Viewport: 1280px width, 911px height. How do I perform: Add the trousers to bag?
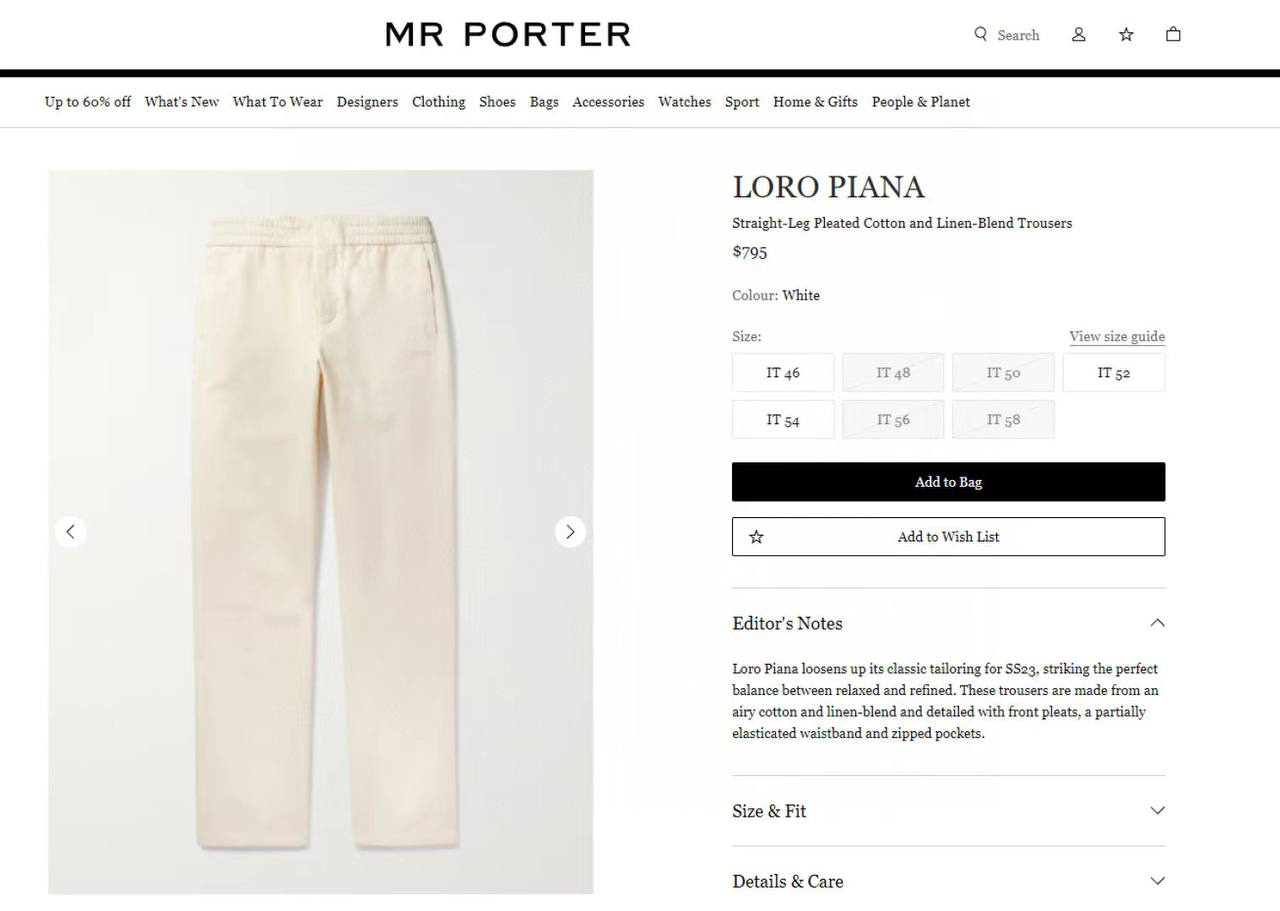(x=948, y=482)
